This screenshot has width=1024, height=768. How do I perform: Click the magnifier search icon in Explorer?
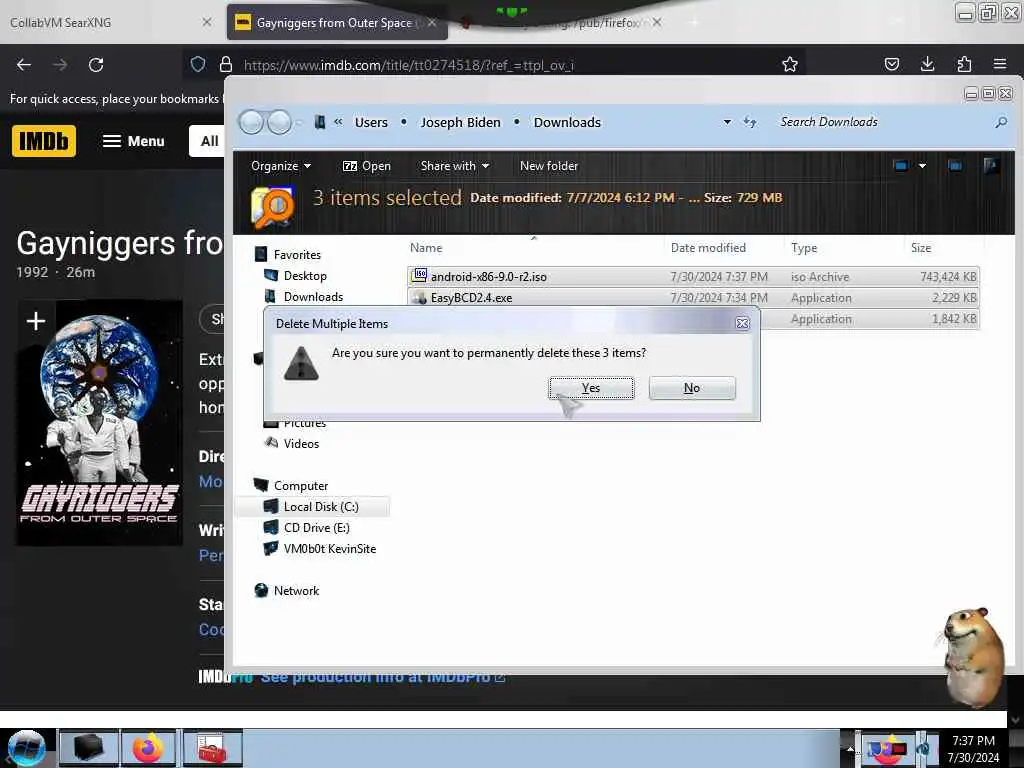click(1001, 122)
